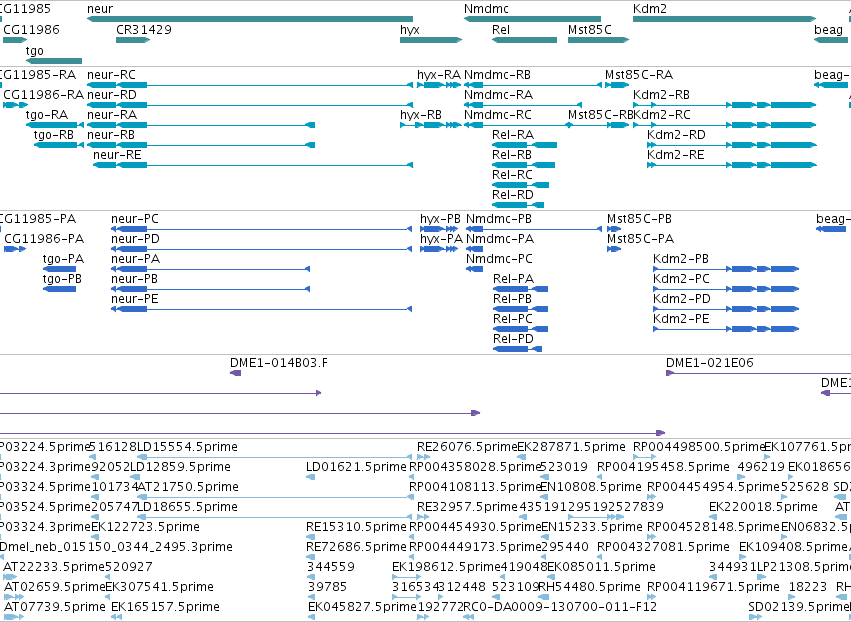The image size is (851, 622).
Task: Click the Kdm2-RE transcript label
Action: 675,155
